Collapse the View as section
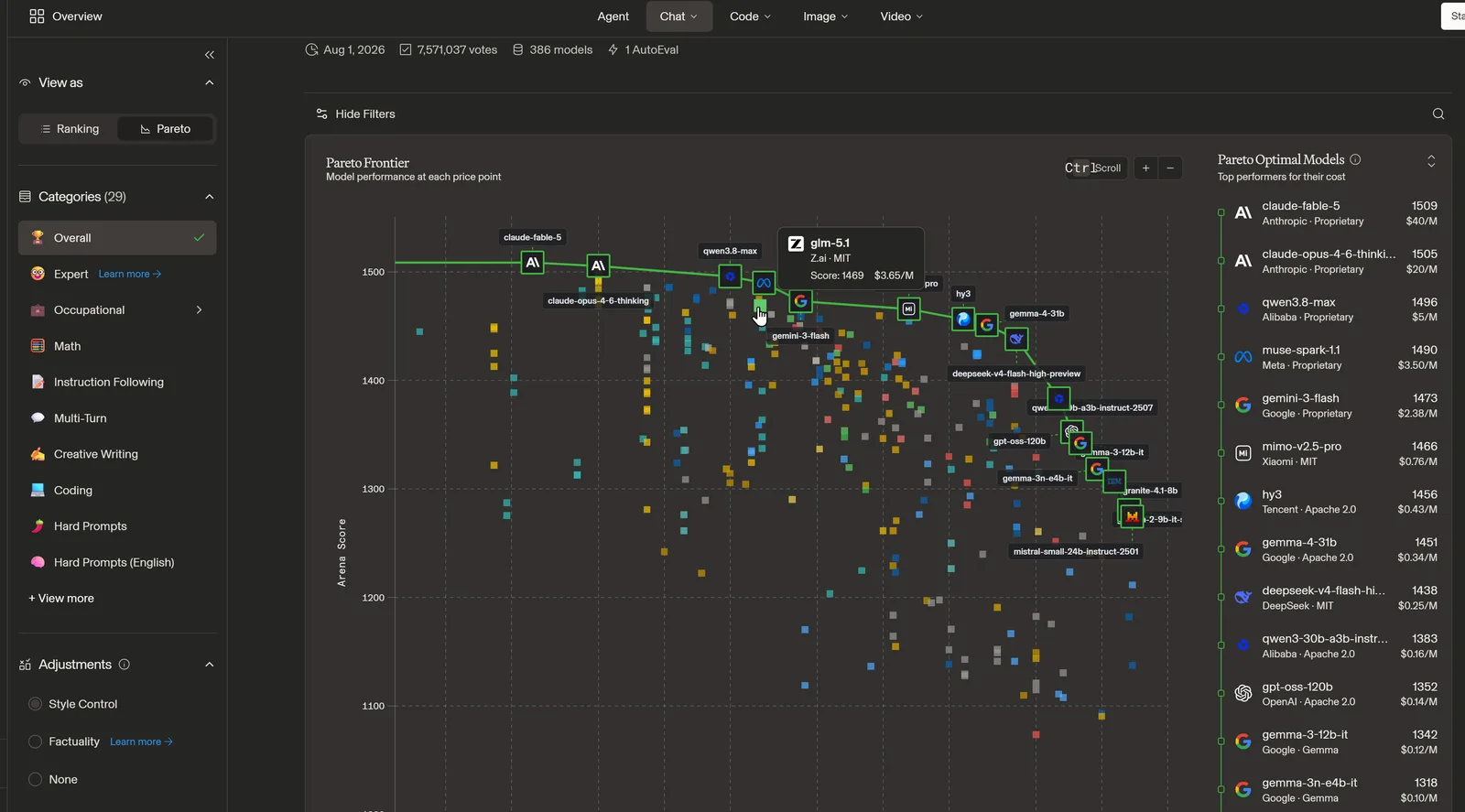The width and height of the screenshot is (1465, 812). (210, 82)
